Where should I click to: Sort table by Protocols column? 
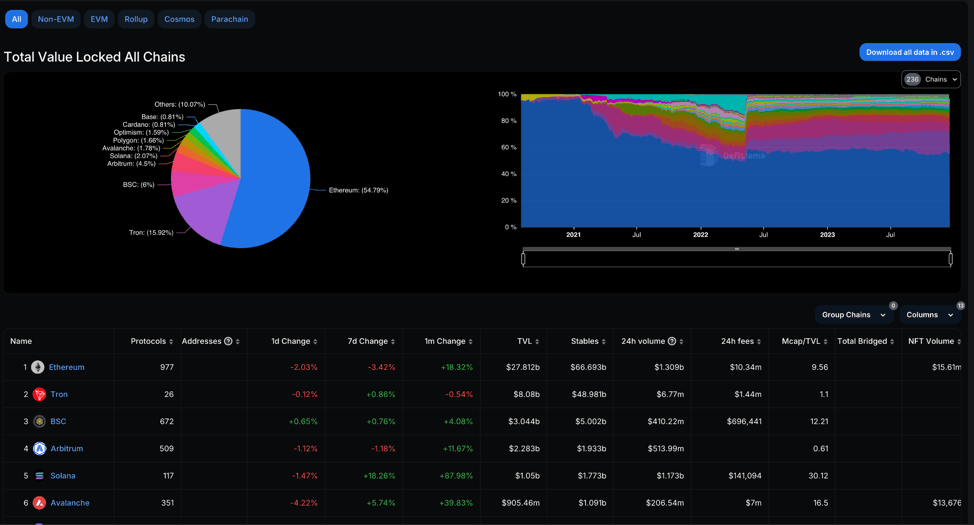click(151, 341)
